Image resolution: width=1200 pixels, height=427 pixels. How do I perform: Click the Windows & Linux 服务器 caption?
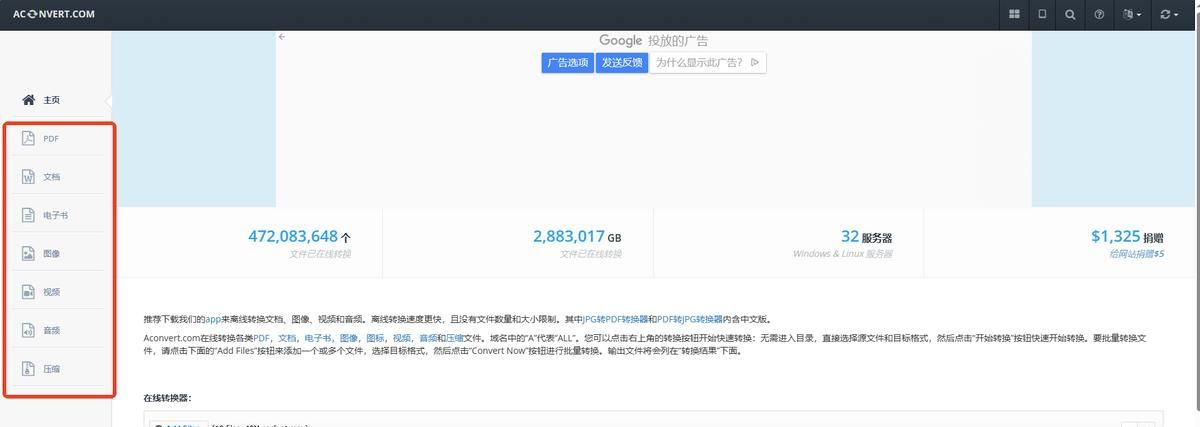click(842, 254)
